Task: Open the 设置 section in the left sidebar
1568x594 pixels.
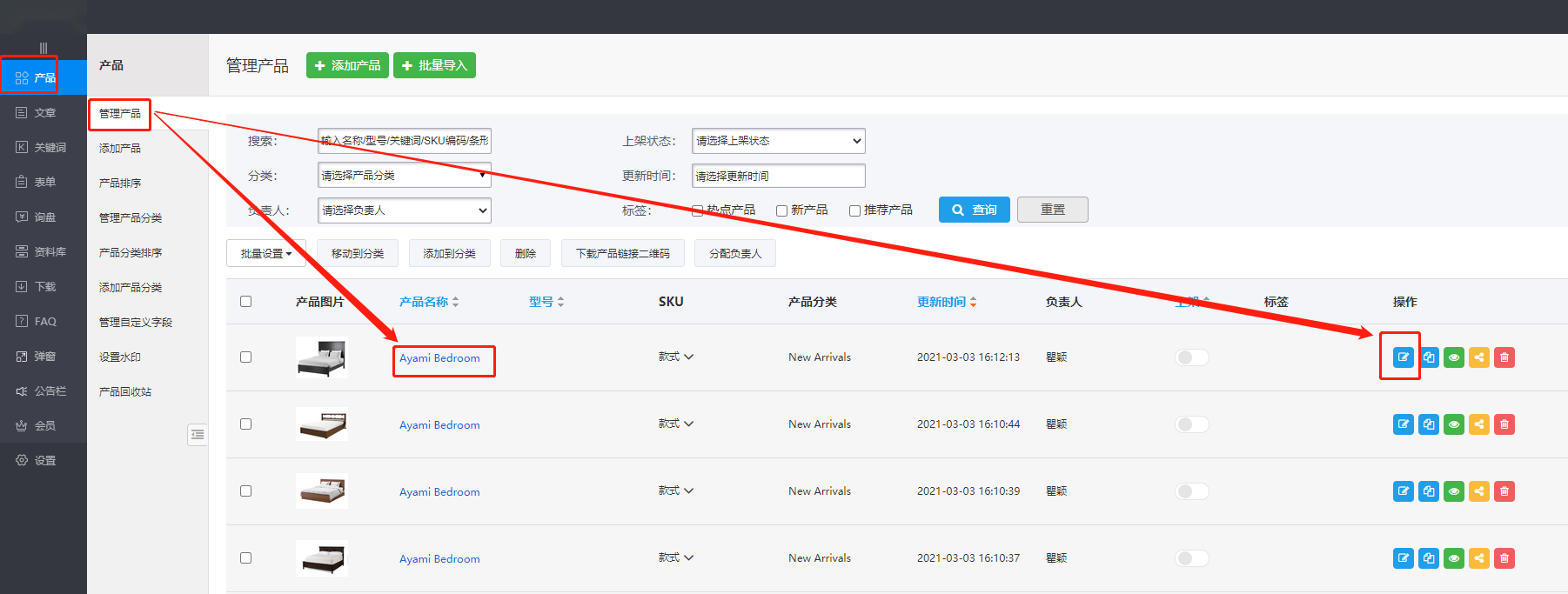Action: pyautogui.click(x=44, y=460)
